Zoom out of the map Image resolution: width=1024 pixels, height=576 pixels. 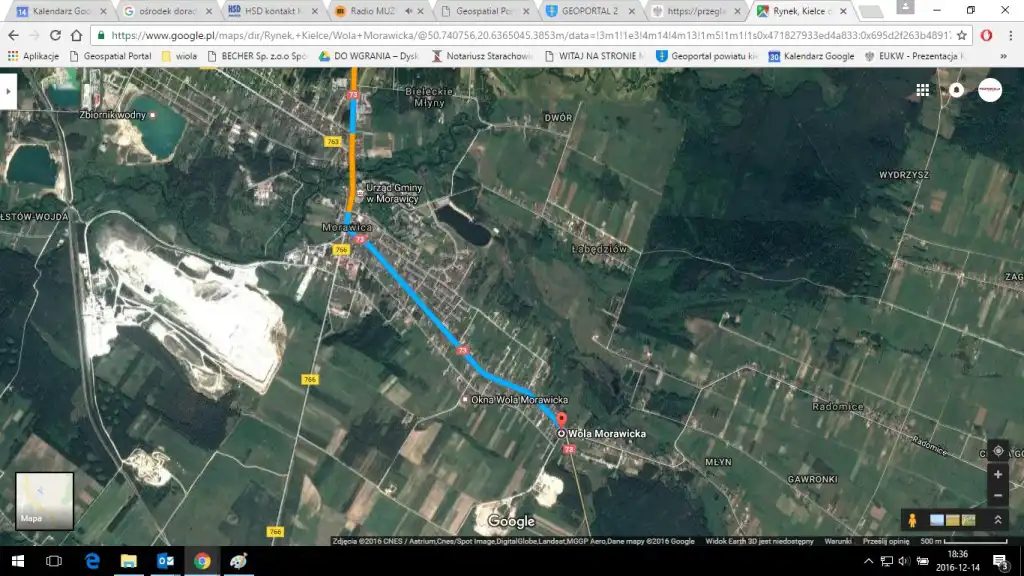pyautogui.click(x=998, y=496)
